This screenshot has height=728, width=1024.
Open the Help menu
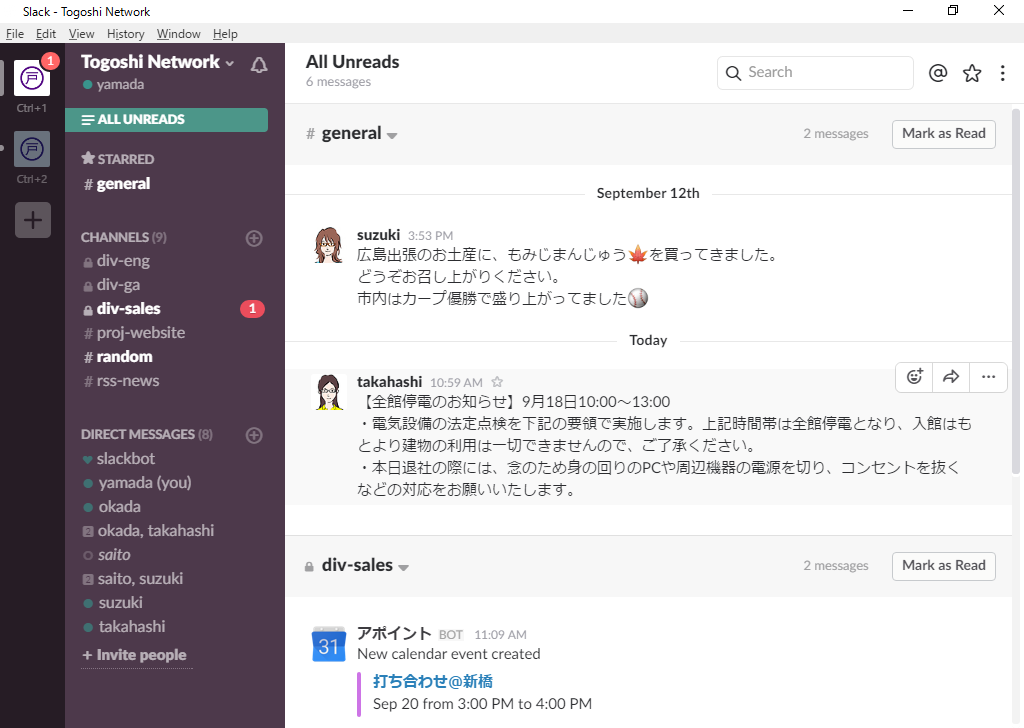pyautogui.click(x=225, y=34)
